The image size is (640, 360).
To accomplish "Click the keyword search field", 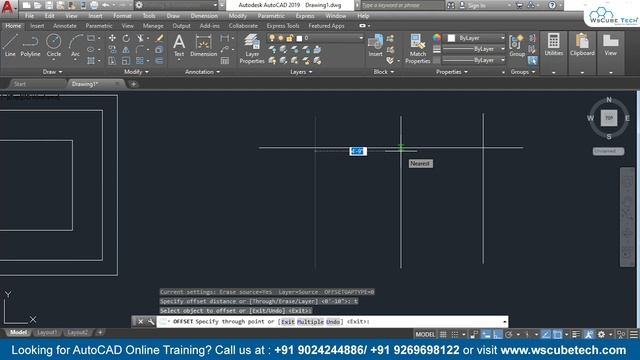I will point(402,5).
